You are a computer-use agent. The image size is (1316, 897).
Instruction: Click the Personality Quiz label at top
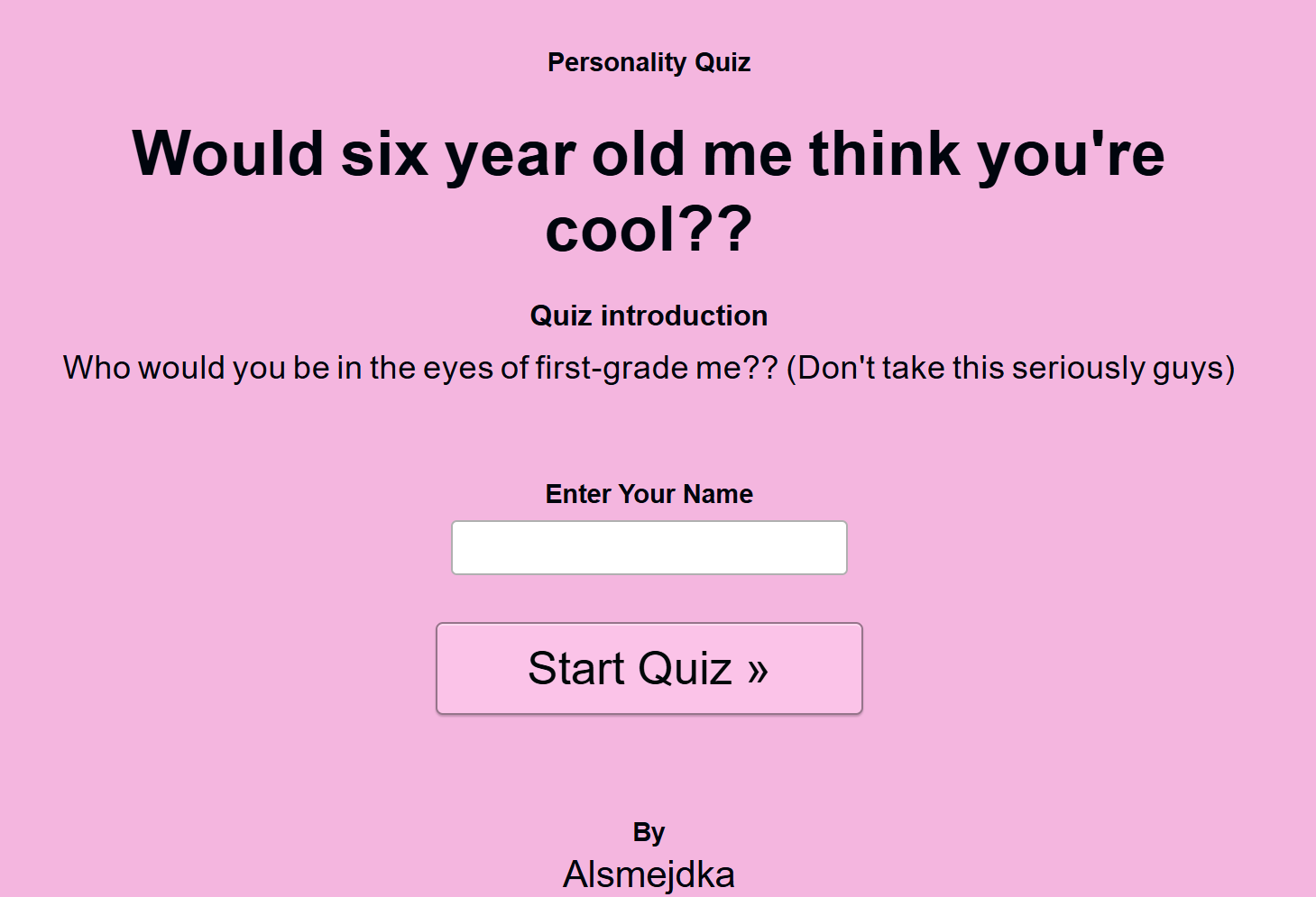point(649,62)
